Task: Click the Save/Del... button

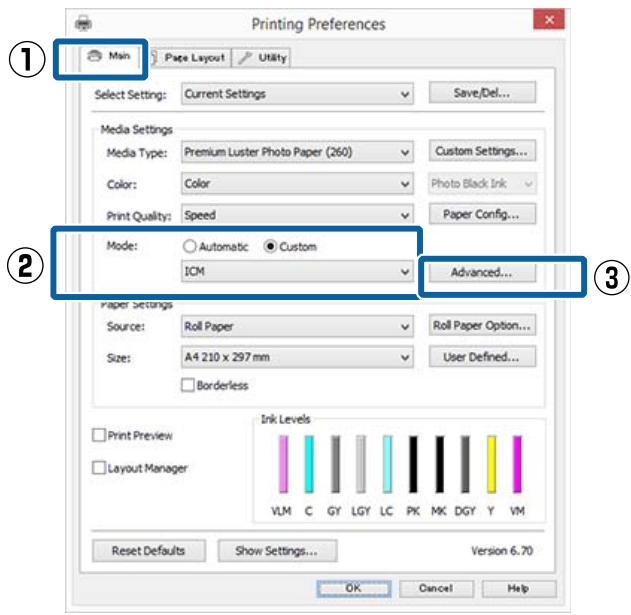Action: pos(482,93)
